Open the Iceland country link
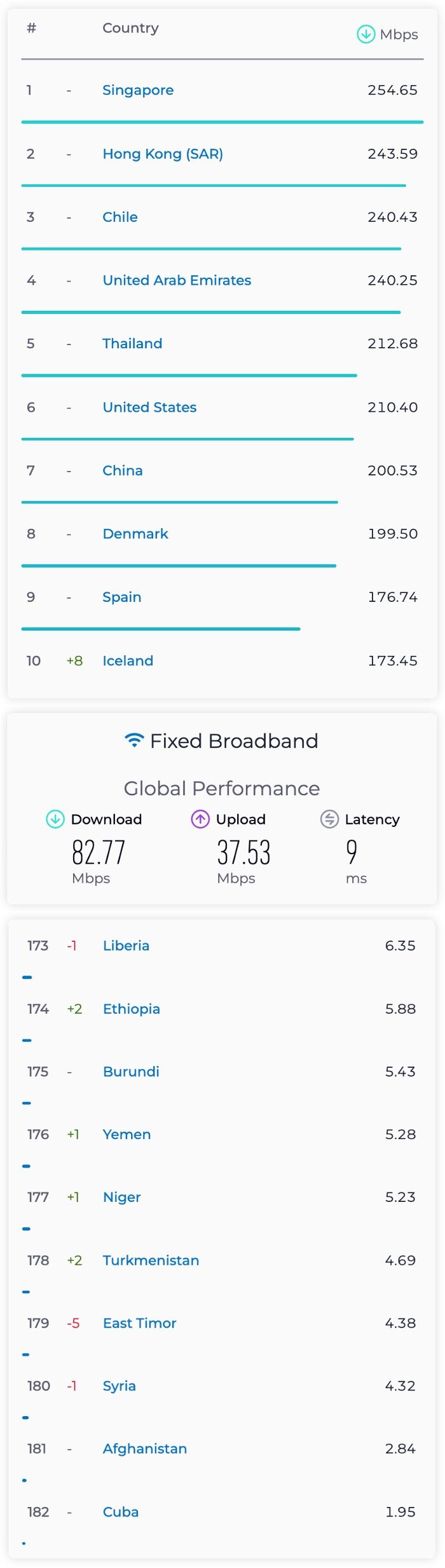 (x=128, y=661)
